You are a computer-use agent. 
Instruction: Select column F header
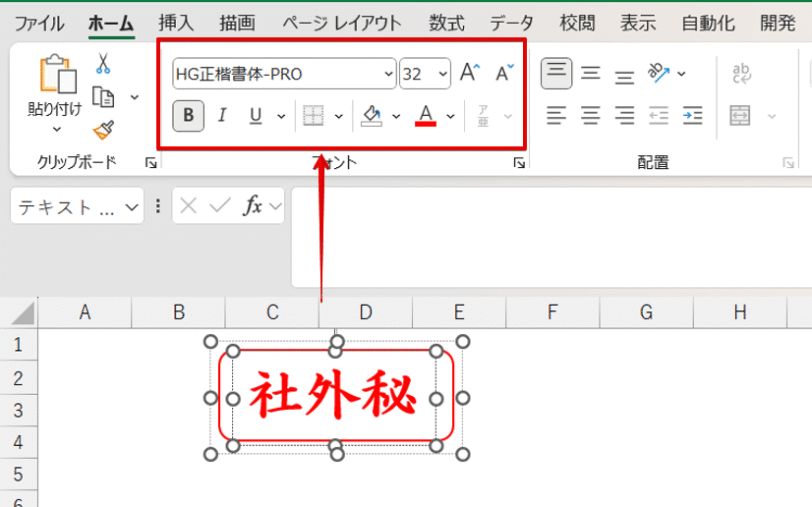553,312
